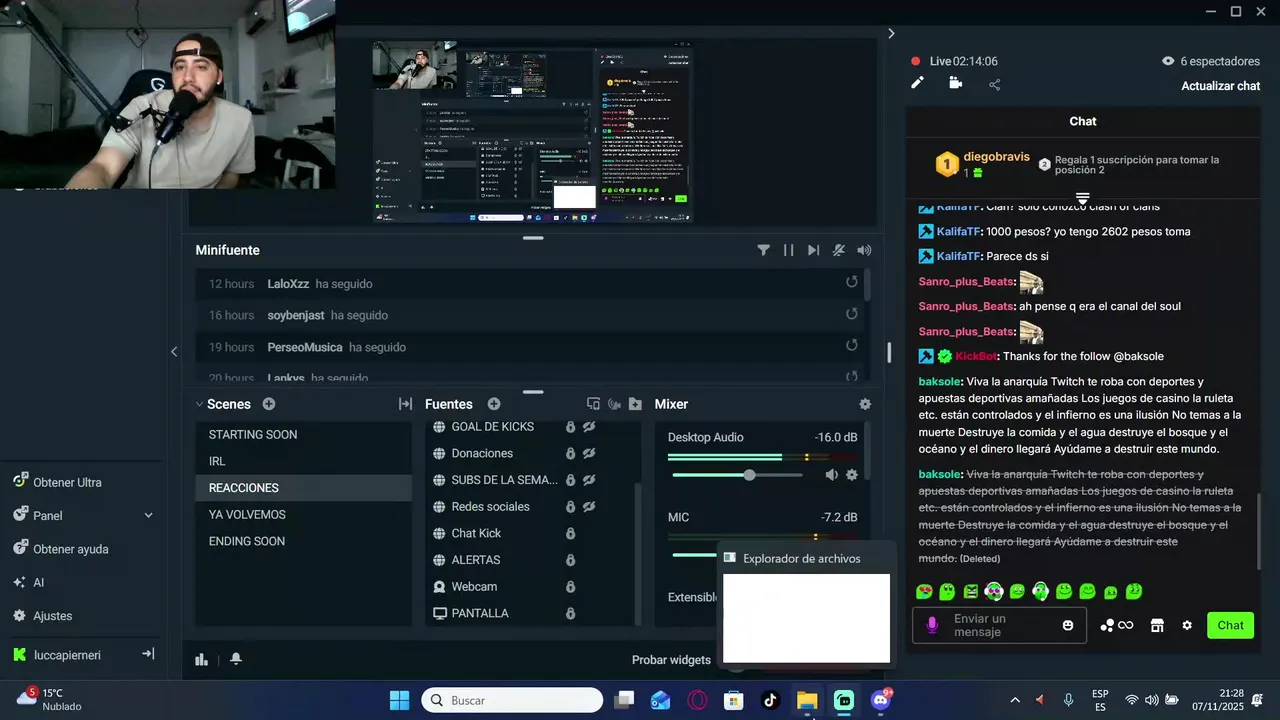Collapse the left sidebar with the arrow handle
This screenshot has width=1280, height=720.
click(x=174, y=351)
